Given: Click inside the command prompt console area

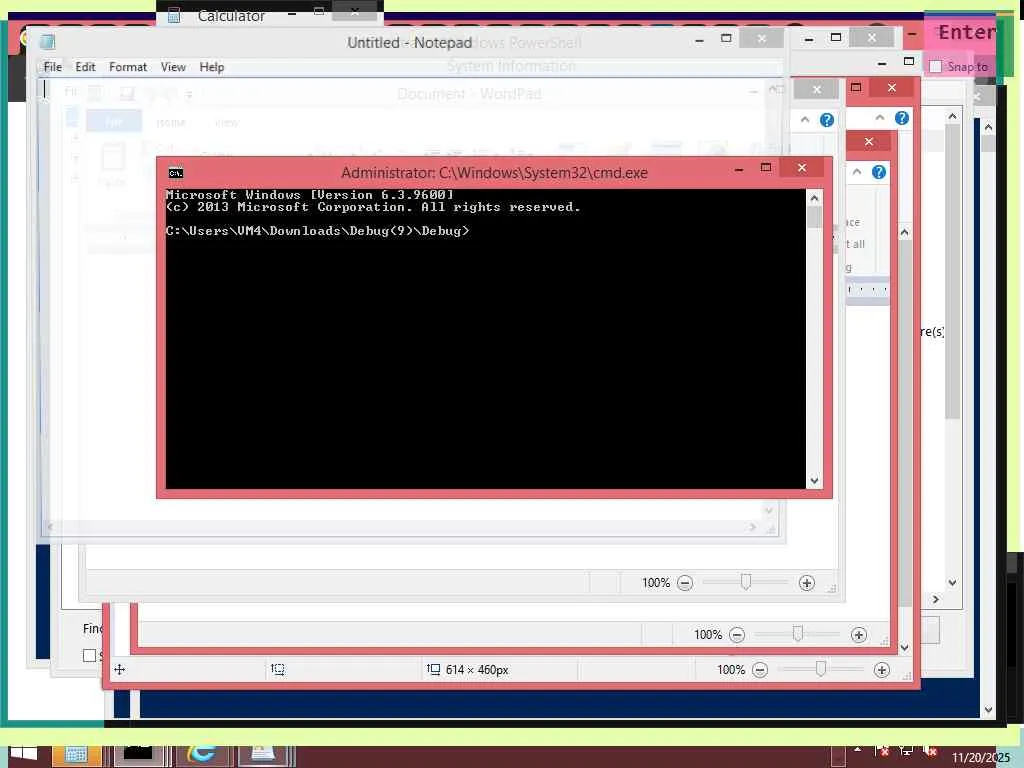Looking at the screenshot, I should coord(485,338).
